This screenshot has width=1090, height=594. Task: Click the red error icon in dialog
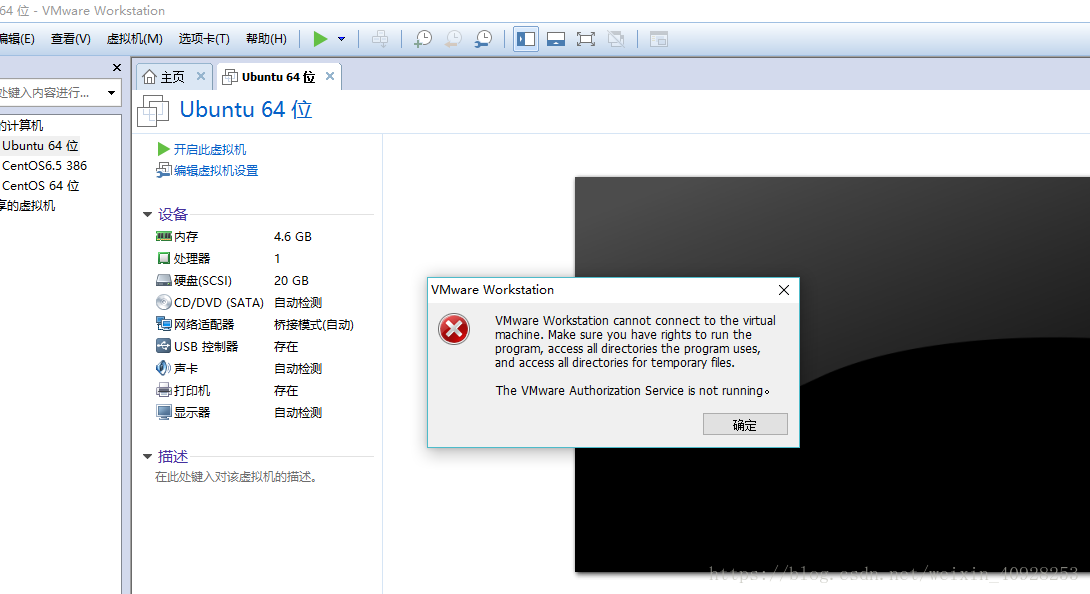[x=454, y=329]
